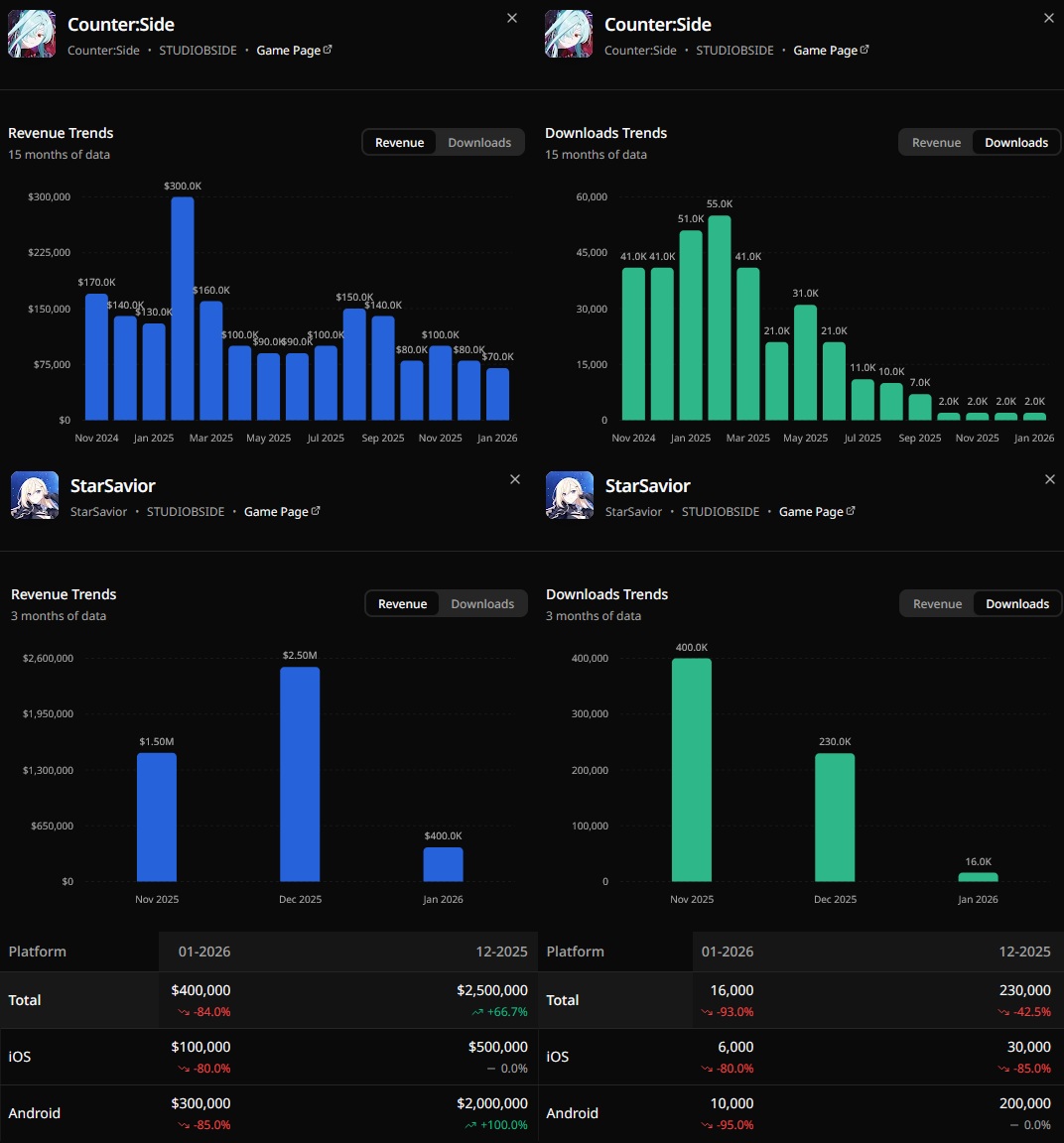Click the $100,000 iOS revenue cell
This screenshot has width=1064, height=1143.
pyautogui.click(x=200, y=1047)
